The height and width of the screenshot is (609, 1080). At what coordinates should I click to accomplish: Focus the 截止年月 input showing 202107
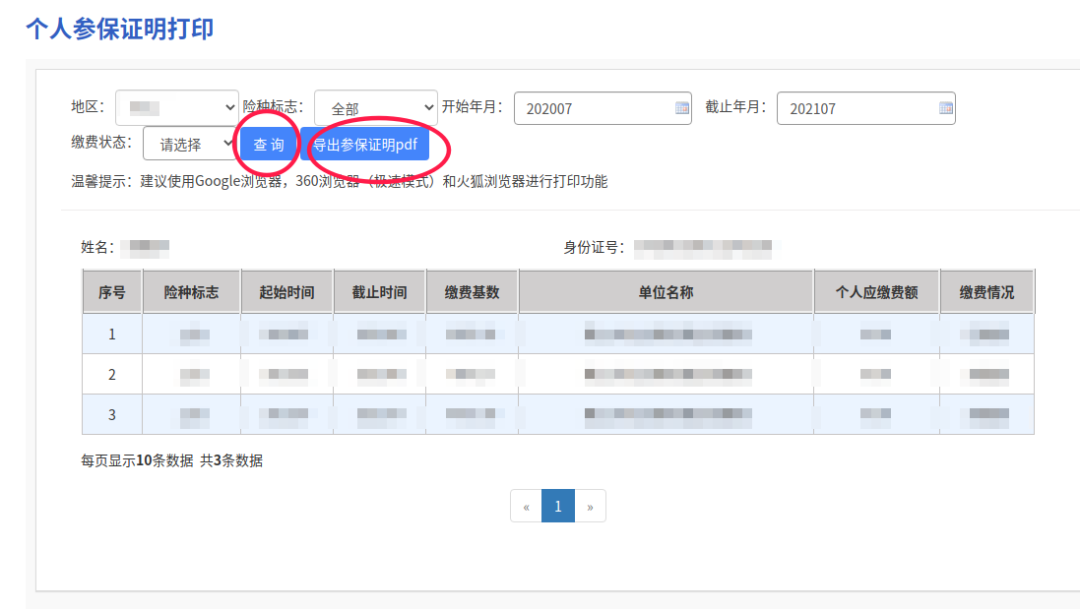coord(866,108)
